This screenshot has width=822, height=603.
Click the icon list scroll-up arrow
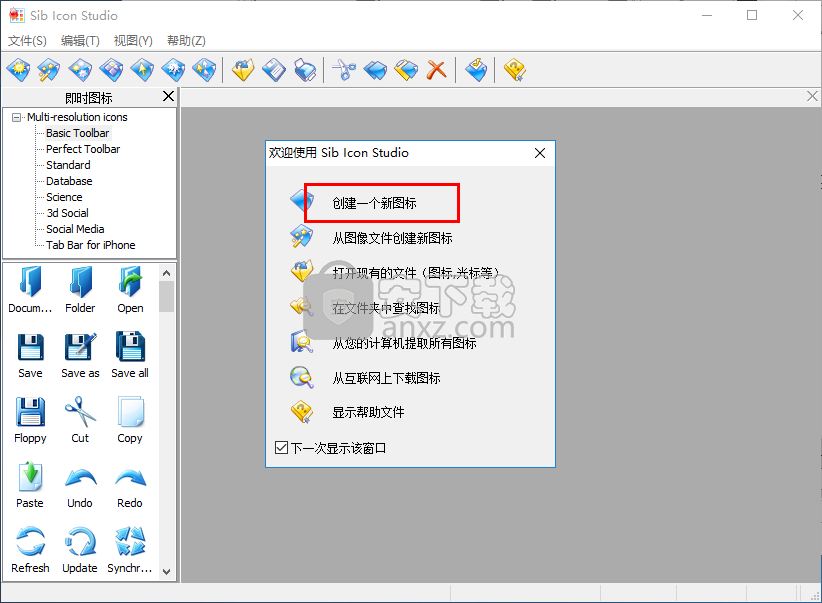click(167, 273)
